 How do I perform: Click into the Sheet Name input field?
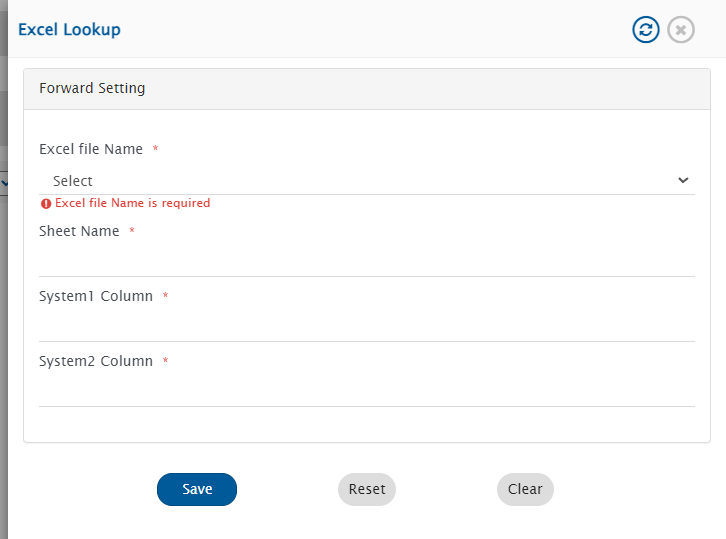(x=366, y=261)
